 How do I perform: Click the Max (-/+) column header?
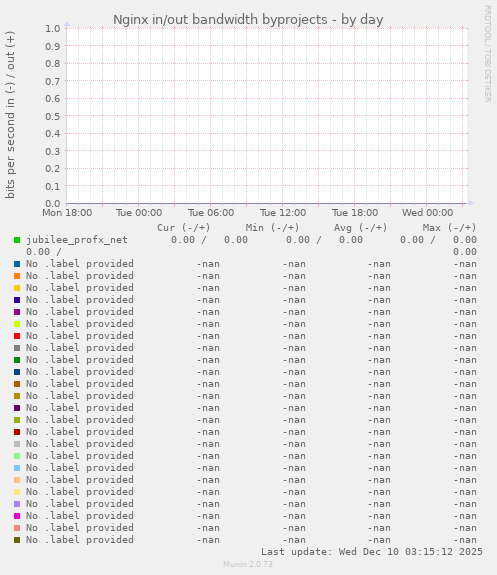[449, 228]
